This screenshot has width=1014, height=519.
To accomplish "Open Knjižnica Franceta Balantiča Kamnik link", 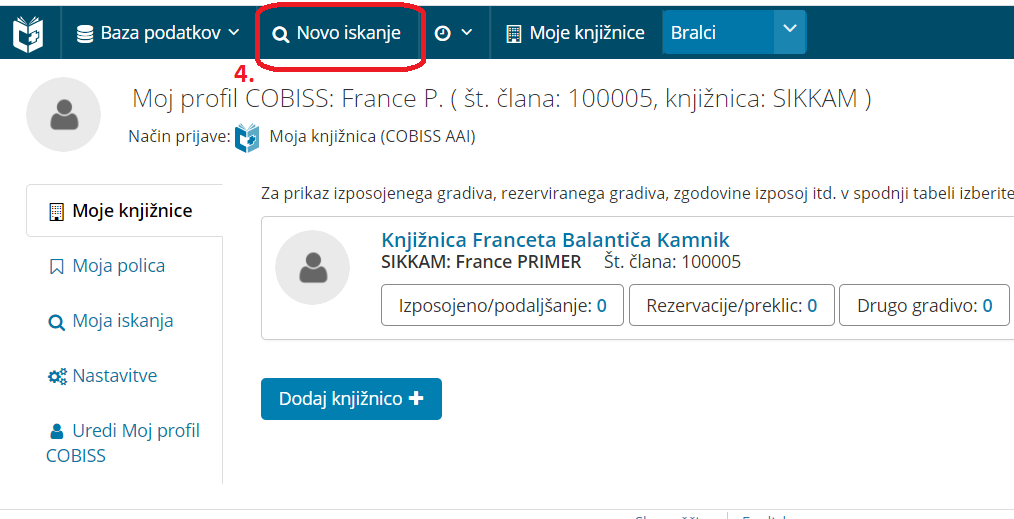I will coord(555,240).
